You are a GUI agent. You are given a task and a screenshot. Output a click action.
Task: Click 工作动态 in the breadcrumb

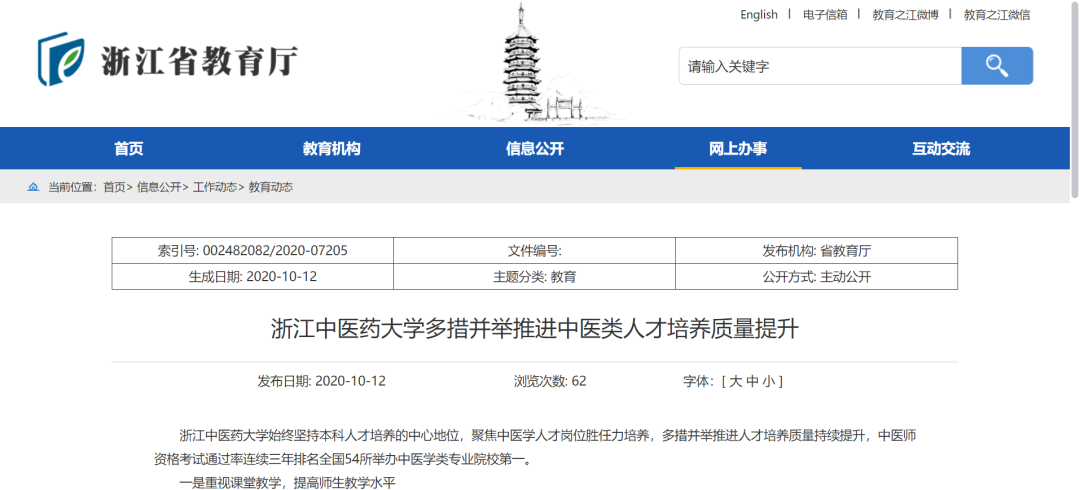click(x=214, y=187)
